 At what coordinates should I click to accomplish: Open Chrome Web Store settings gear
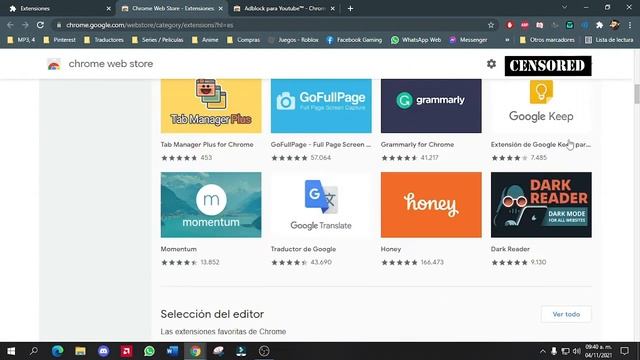click(491, 64)
